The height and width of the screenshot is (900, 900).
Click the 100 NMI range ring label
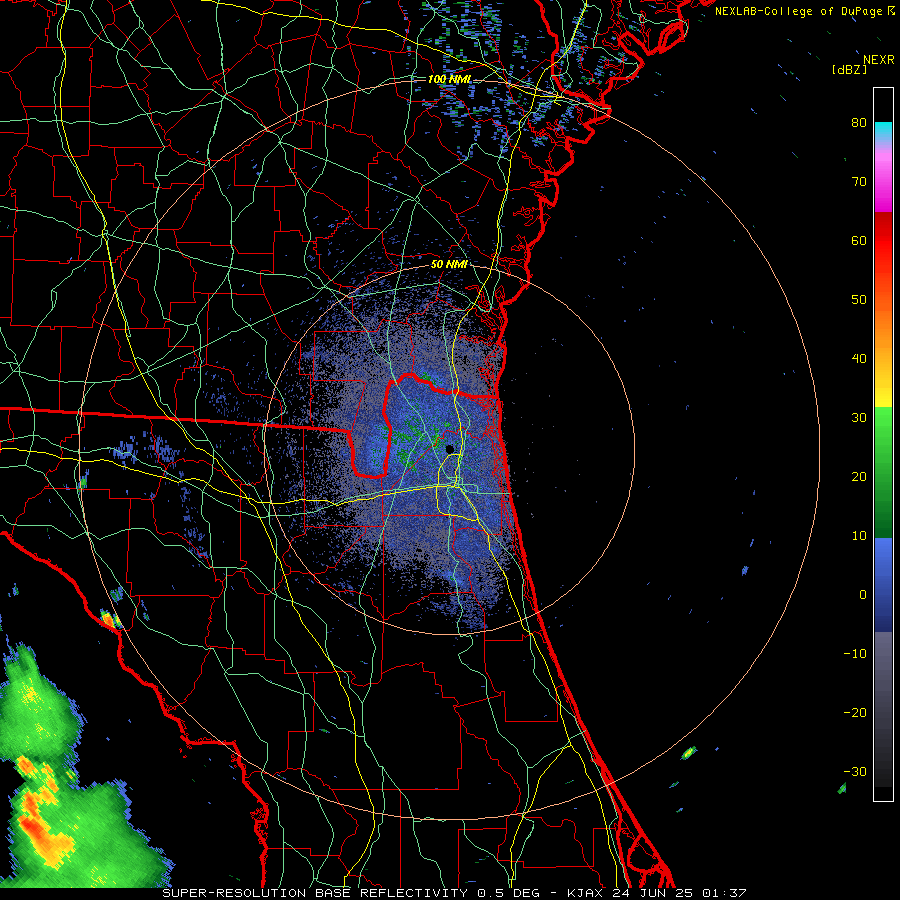pos(449,79)
